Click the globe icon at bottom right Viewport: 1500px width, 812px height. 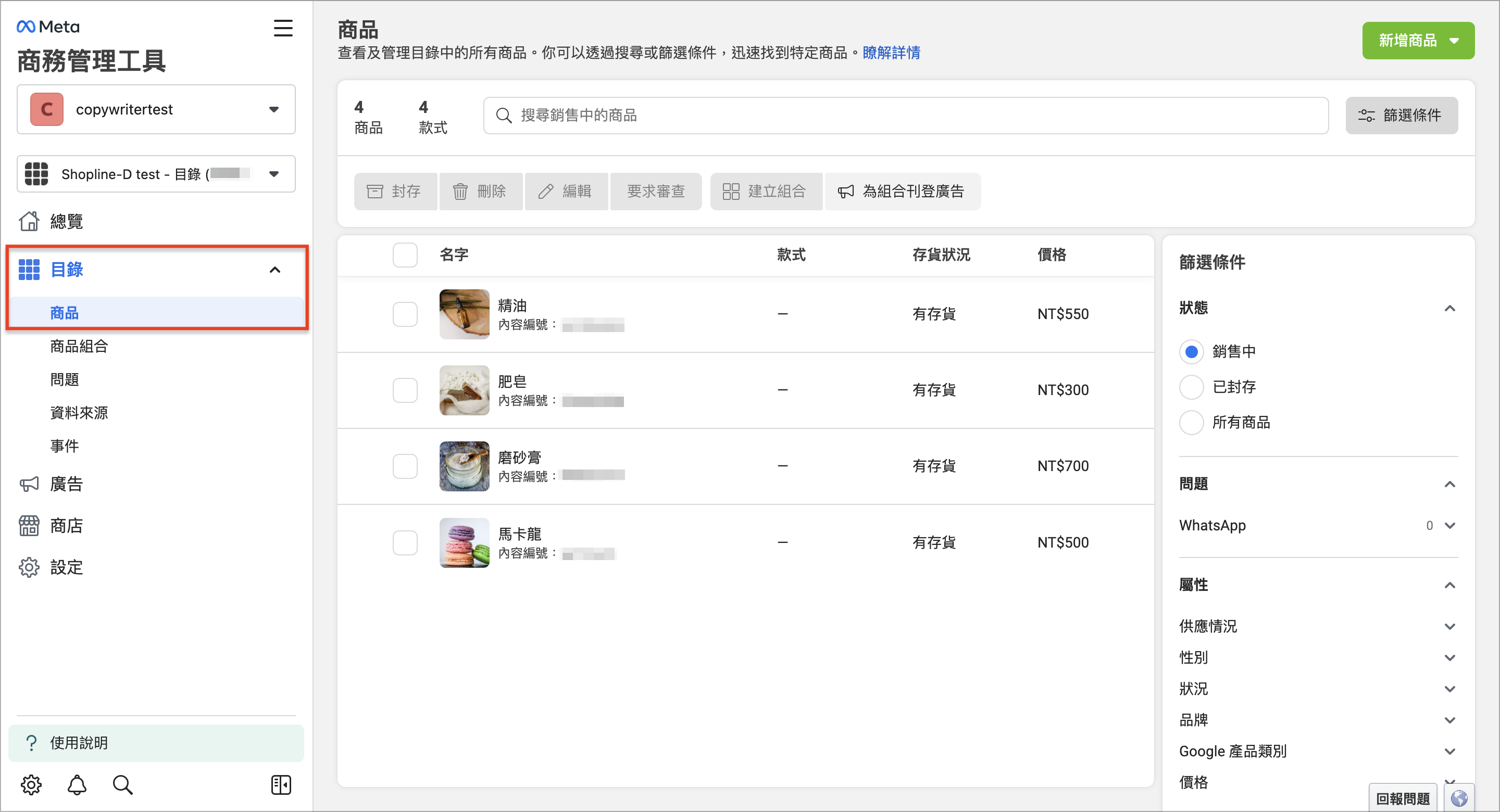[x=1459, y=798]
